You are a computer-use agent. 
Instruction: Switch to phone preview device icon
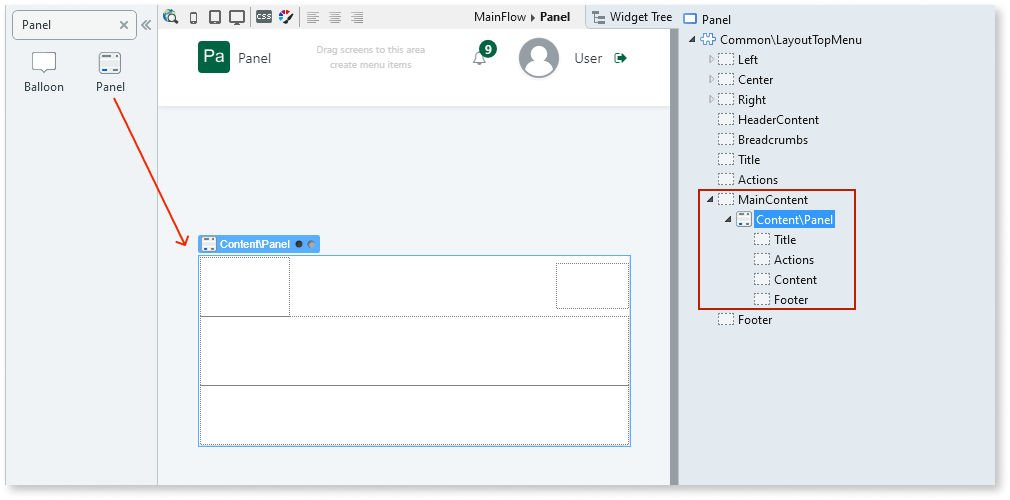(x=193, y=17)
